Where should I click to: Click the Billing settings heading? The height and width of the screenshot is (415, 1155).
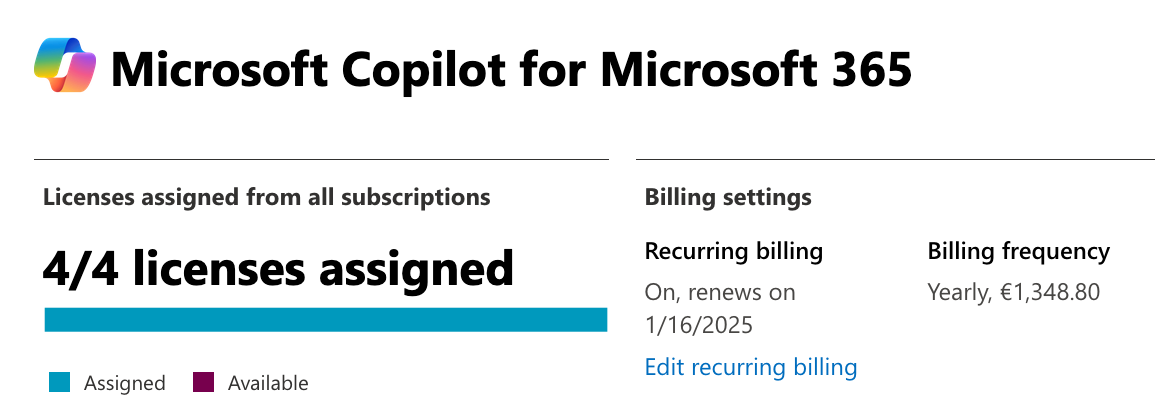[x=728, y=198]
